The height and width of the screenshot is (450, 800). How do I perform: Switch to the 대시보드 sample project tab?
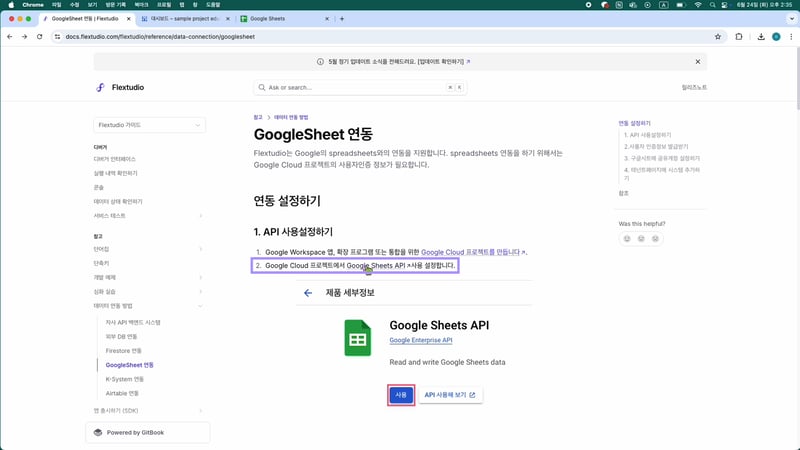point(185,18)
